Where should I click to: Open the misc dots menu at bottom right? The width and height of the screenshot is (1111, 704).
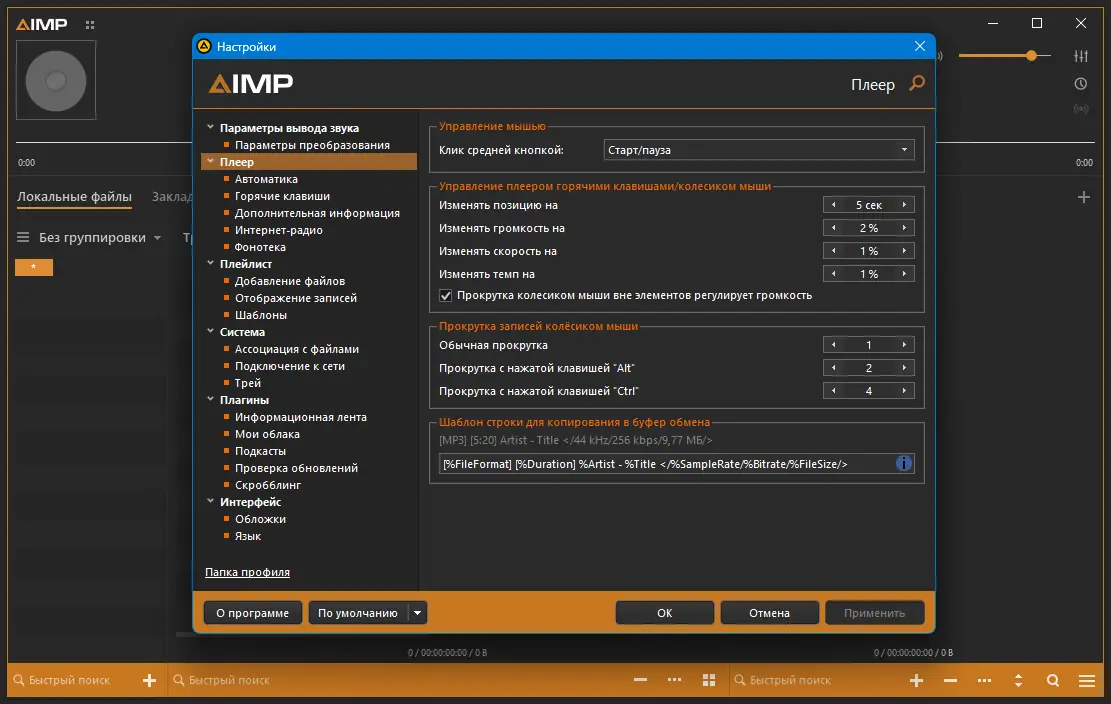[984, 680]
